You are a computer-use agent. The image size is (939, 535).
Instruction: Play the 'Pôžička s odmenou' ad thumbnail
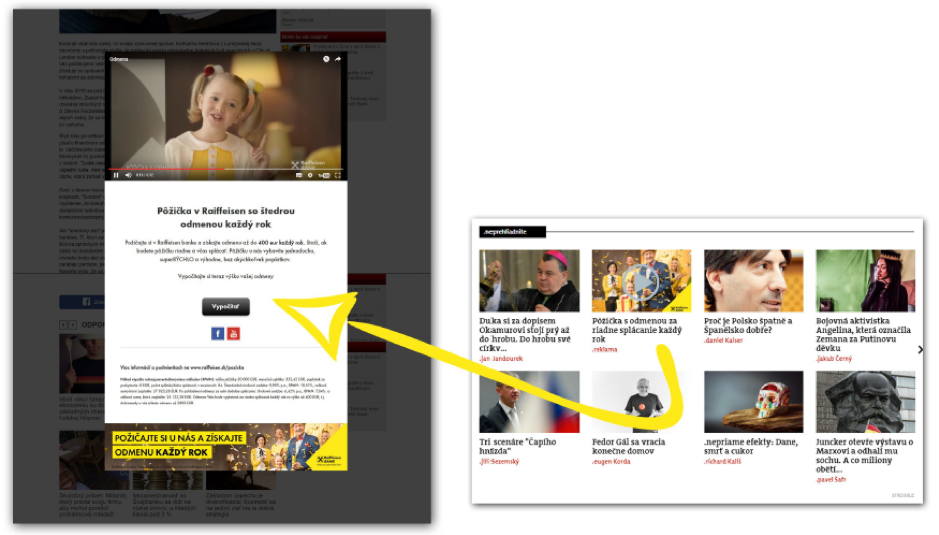coord(641,280)
